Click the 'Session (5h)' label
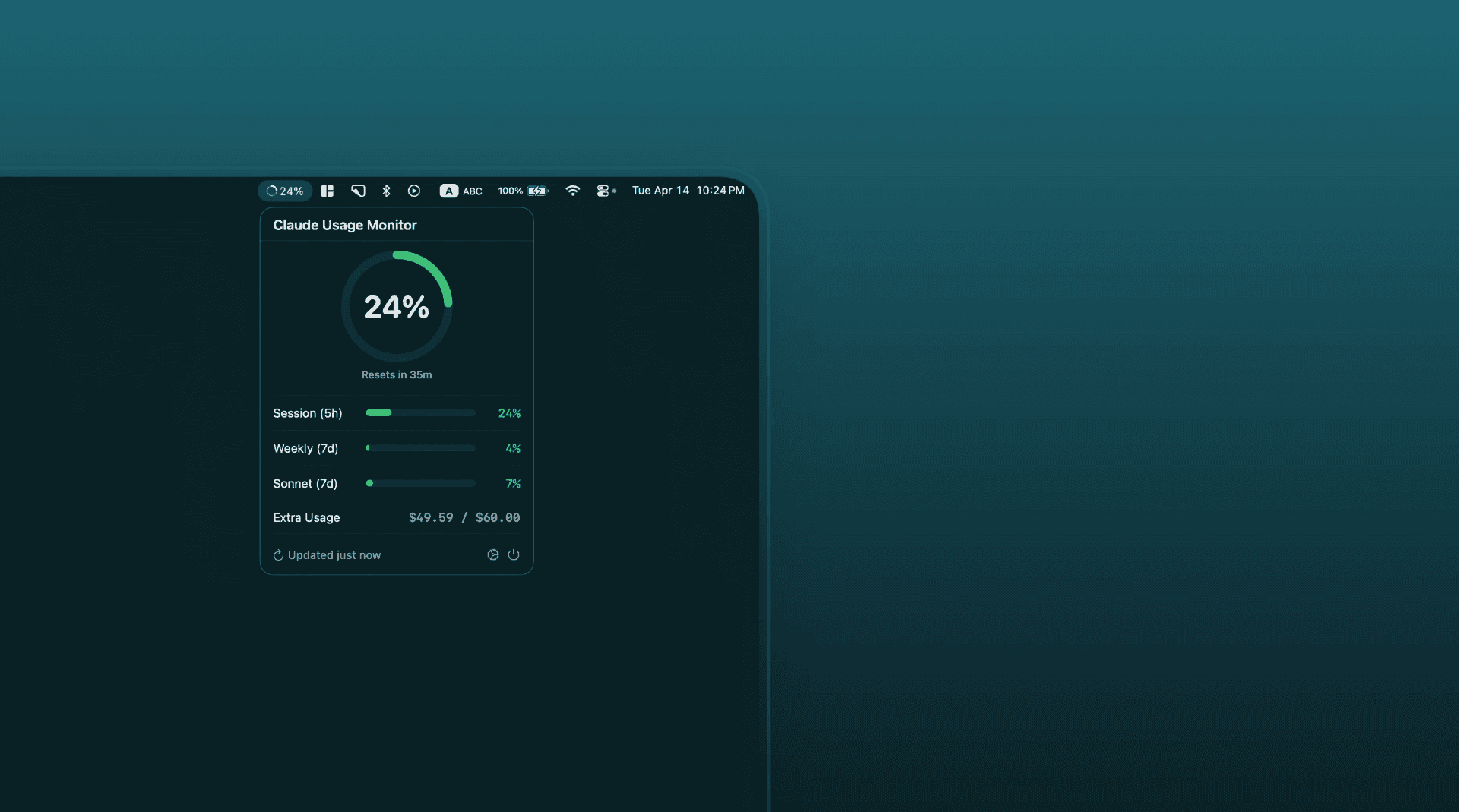 pyautogui.click(x=308, y=413)
